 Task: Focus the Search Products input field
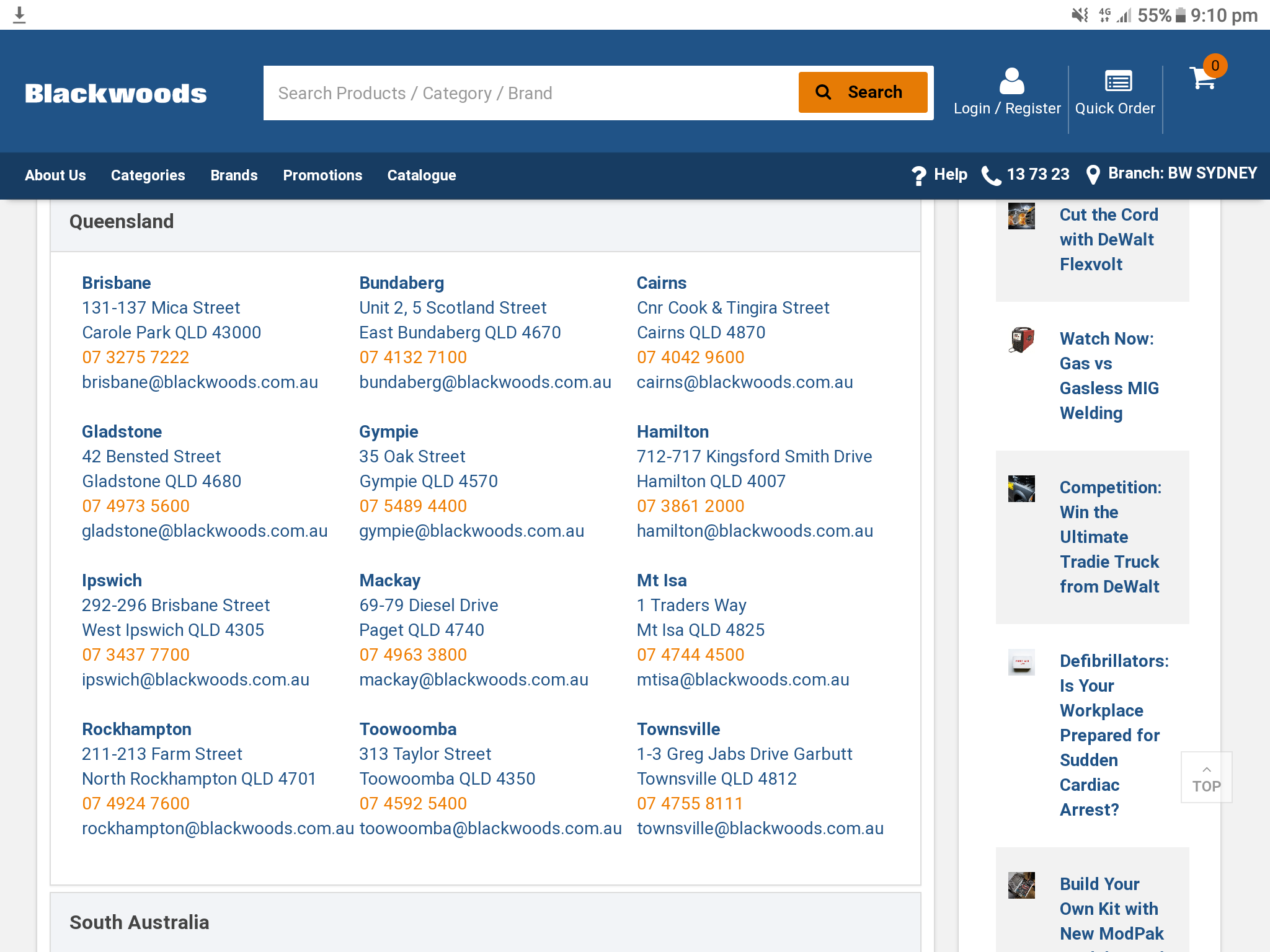[x=531, y=93]
